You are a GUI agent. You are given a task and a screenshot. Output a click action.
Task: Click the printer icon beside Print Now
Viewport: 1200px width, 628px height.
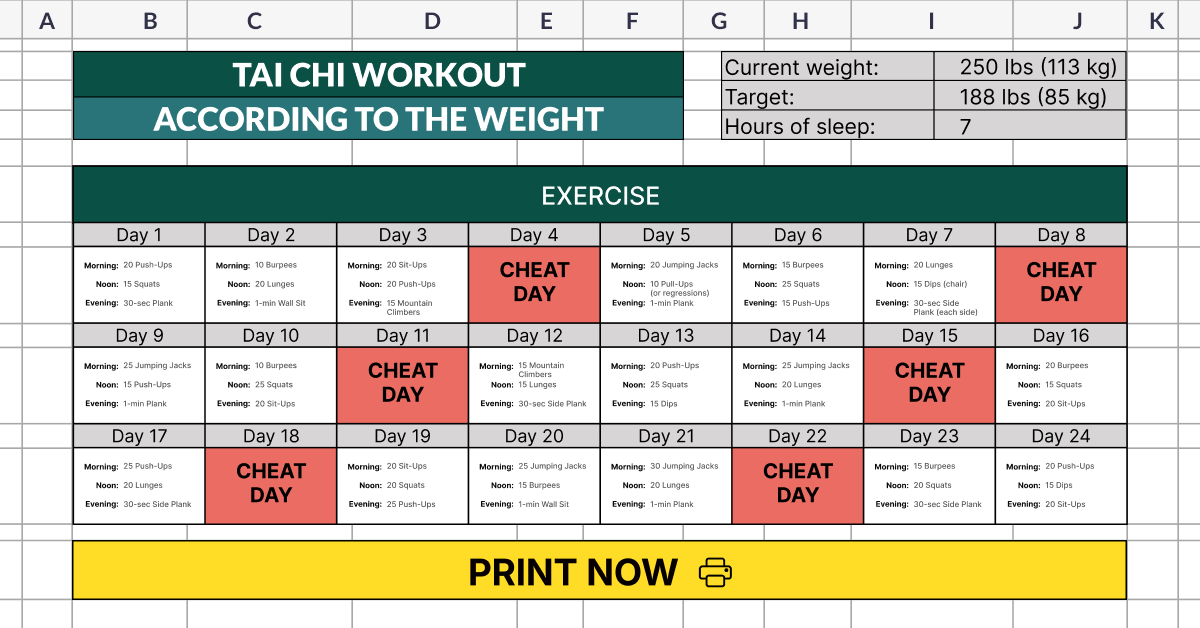[715, 572]
